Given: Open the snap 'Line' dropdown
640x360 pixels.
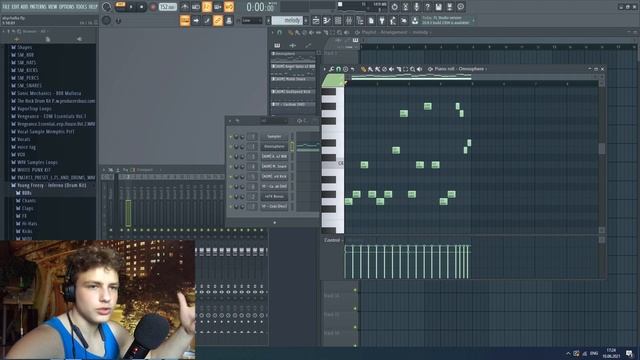Looking at the screenshot, I should [252, 20].
